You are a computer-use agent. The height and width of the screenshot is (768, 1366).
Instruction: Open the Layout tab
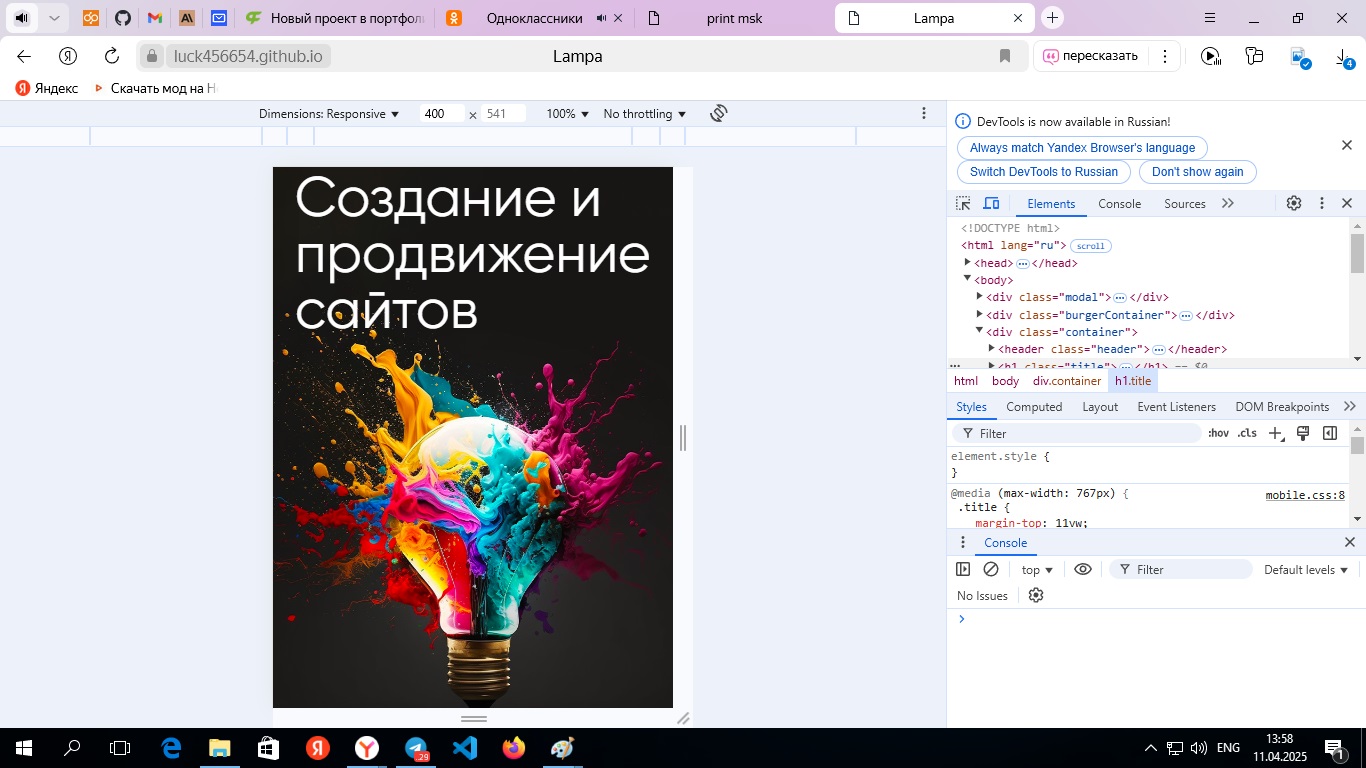(1100, 407)
